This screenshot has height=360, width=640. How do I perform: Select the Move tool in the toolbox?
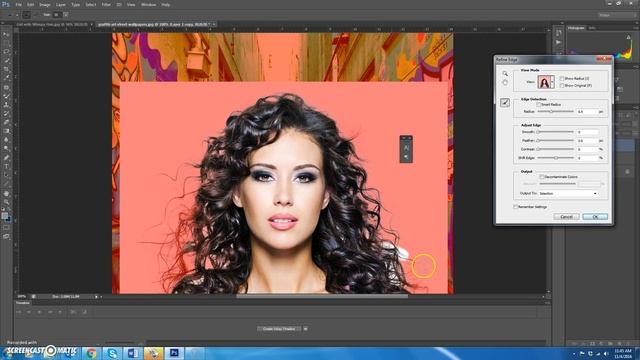pos(6,35)
